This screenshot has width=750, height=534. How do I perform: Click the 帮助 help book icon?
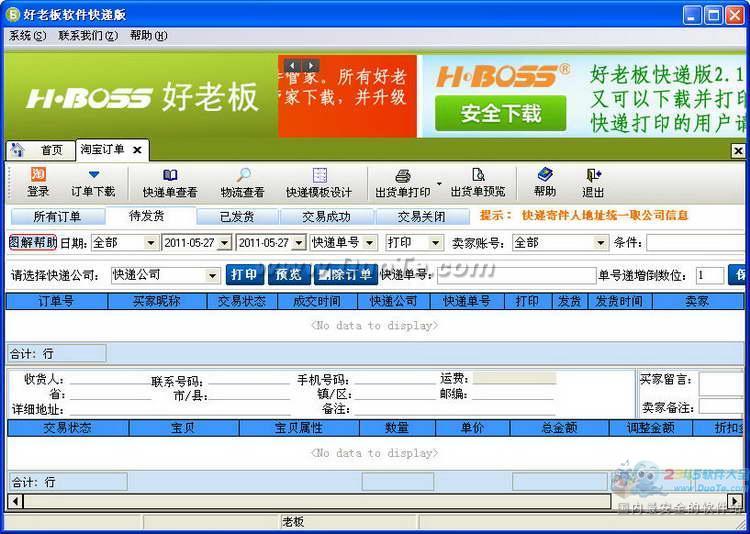pos(545,176)
